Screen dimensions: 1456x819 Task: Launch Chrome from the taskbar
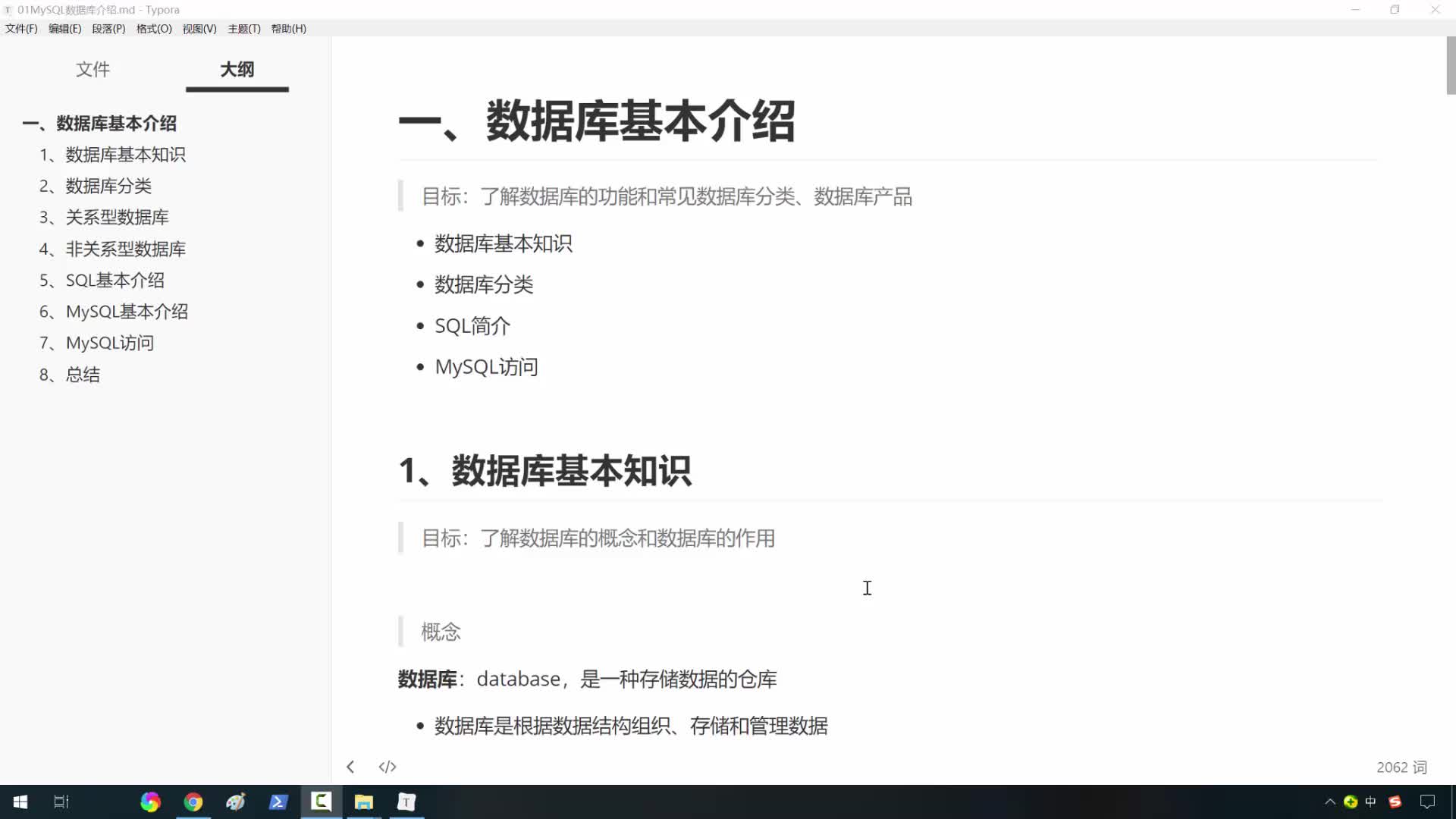(193, 802)
